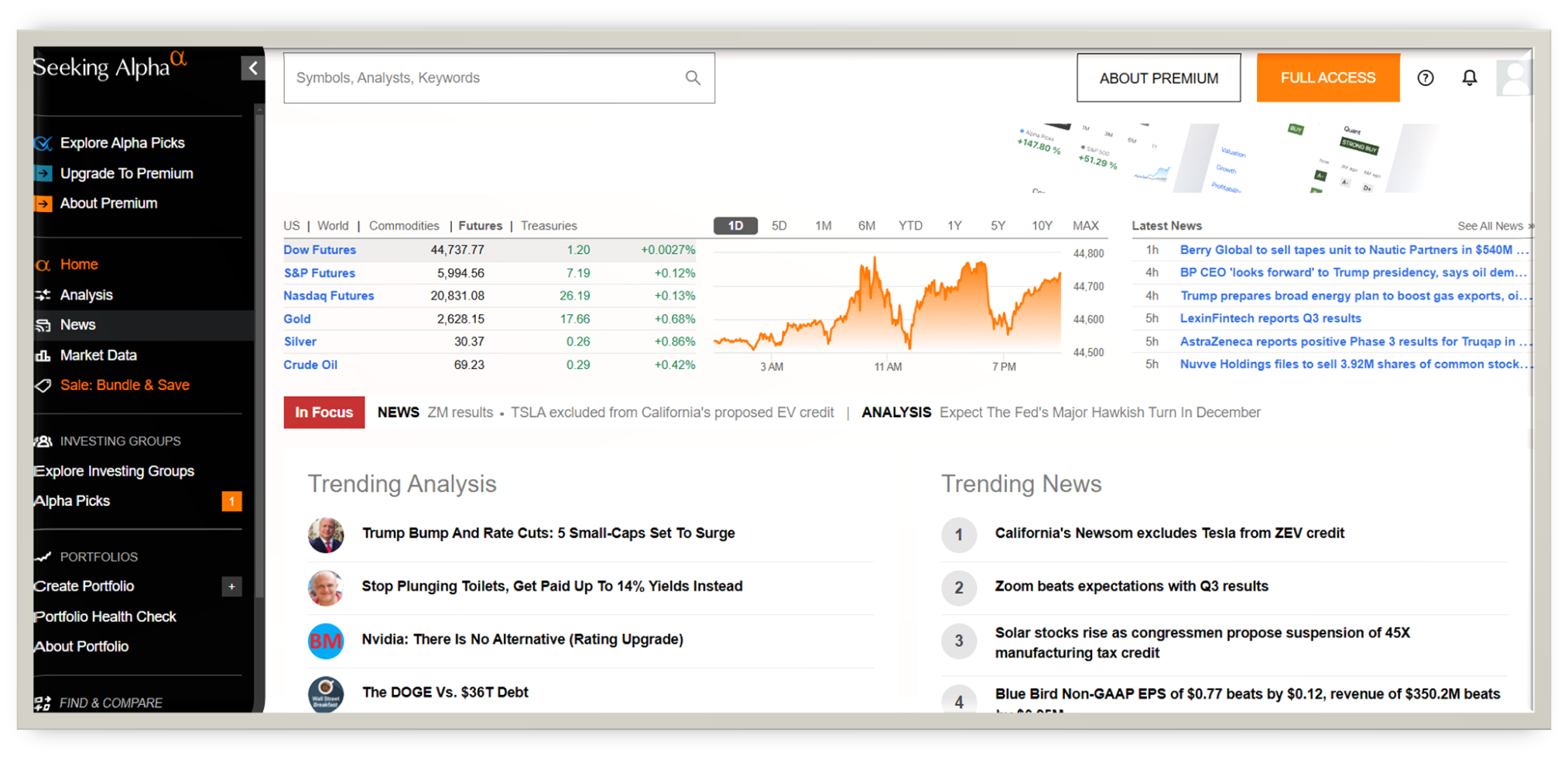This screenshot has width=1568, height=759.
Task: Click the plus icon beside Create Portfolio
Action: tap(231, 586)
